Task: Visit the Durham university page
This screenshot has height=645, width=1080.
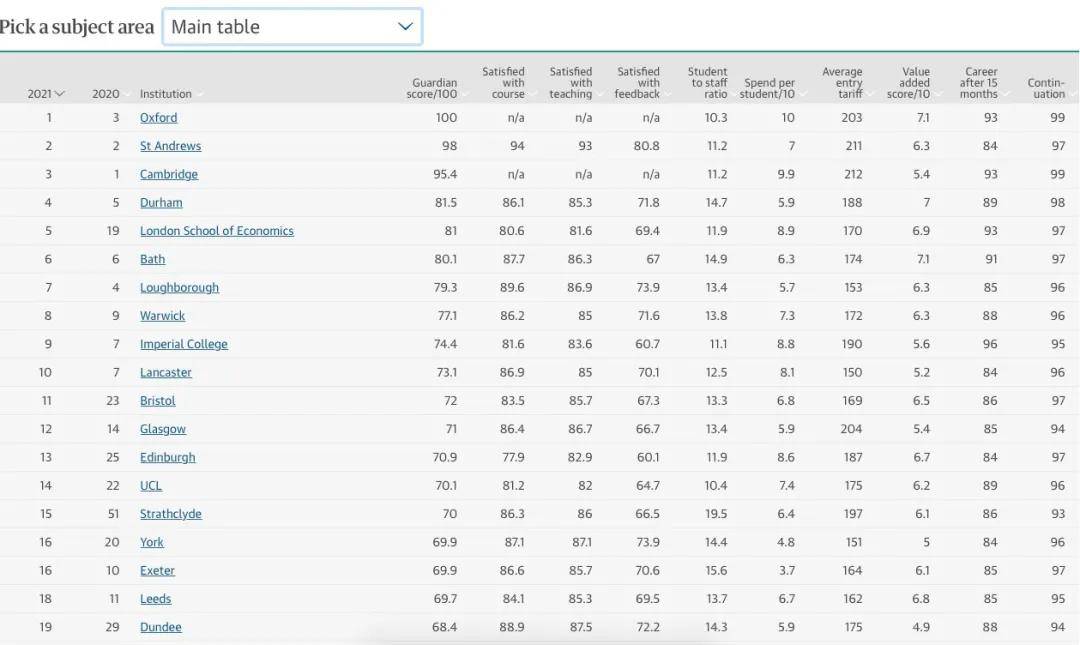Action: click(x=161, y=203)
